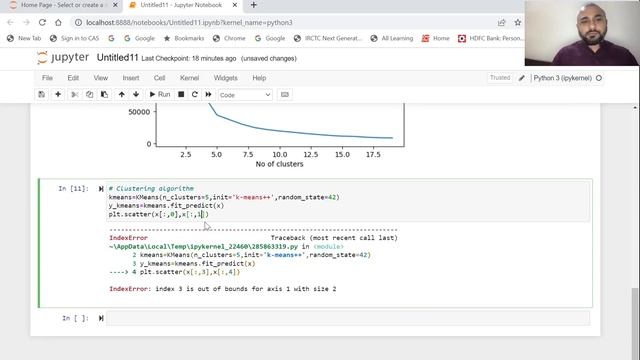Close the Untitled11 Jupyter Notebook tab
This screenshot has height=360, width=640.
pyautogui.click(x=235, y=5)
